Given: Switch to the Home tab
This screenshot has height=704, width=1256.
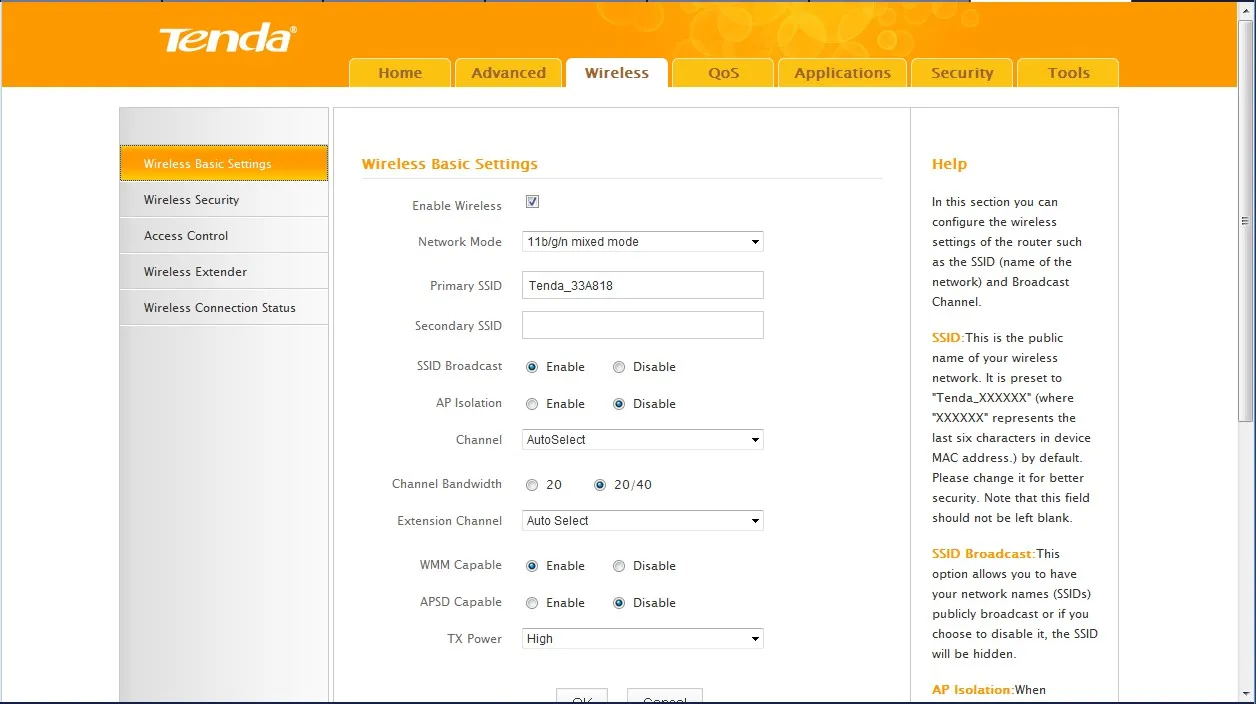Looking at the screenshot, I should tap(400, 73).
